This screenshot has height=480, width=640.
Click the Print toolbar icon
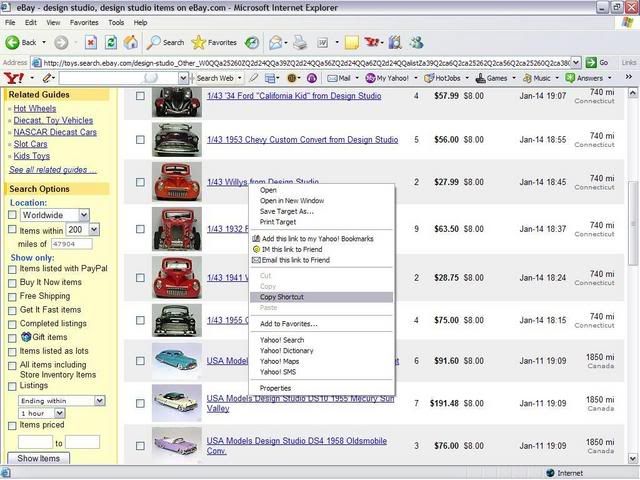click(x=300, y=42)
